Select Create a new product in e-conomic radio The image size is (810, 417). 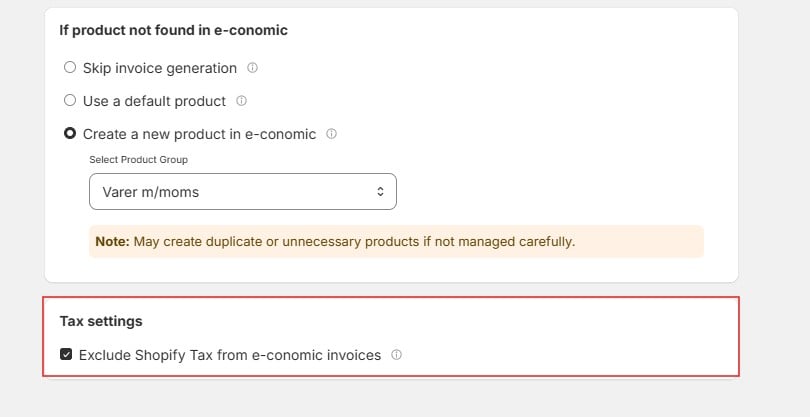coord(70,133)
